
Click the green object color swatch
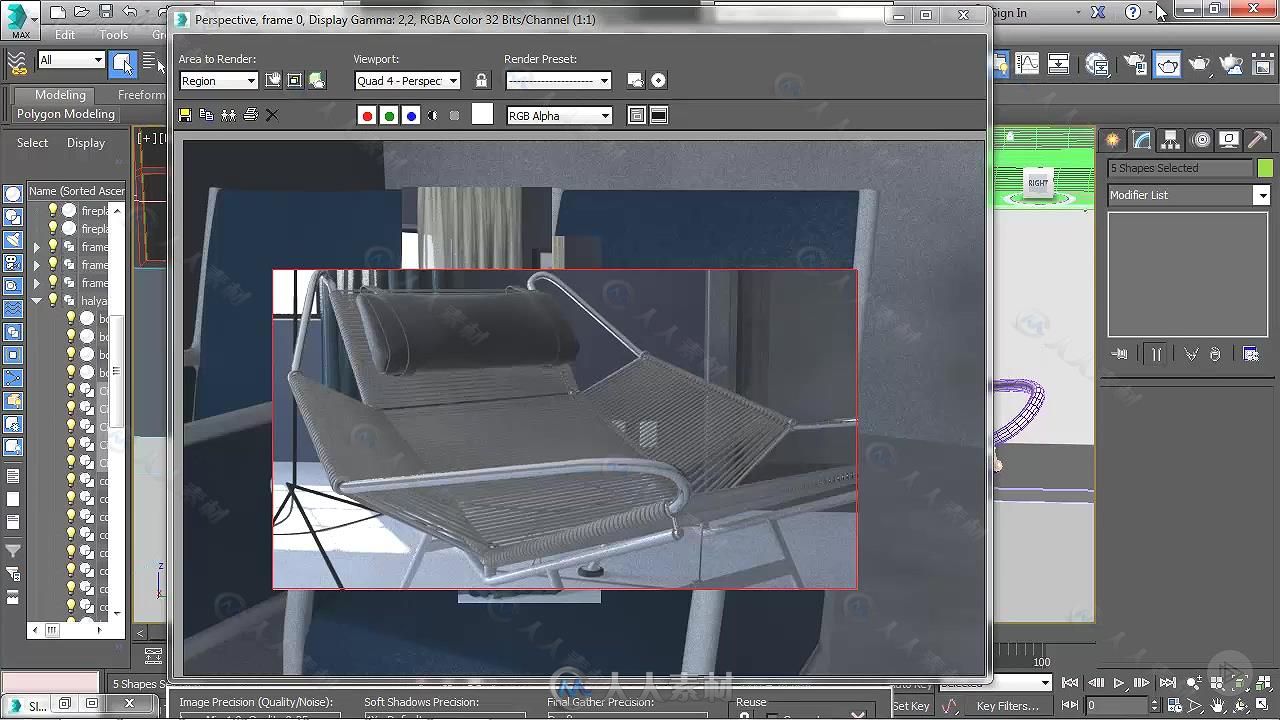1265,168
